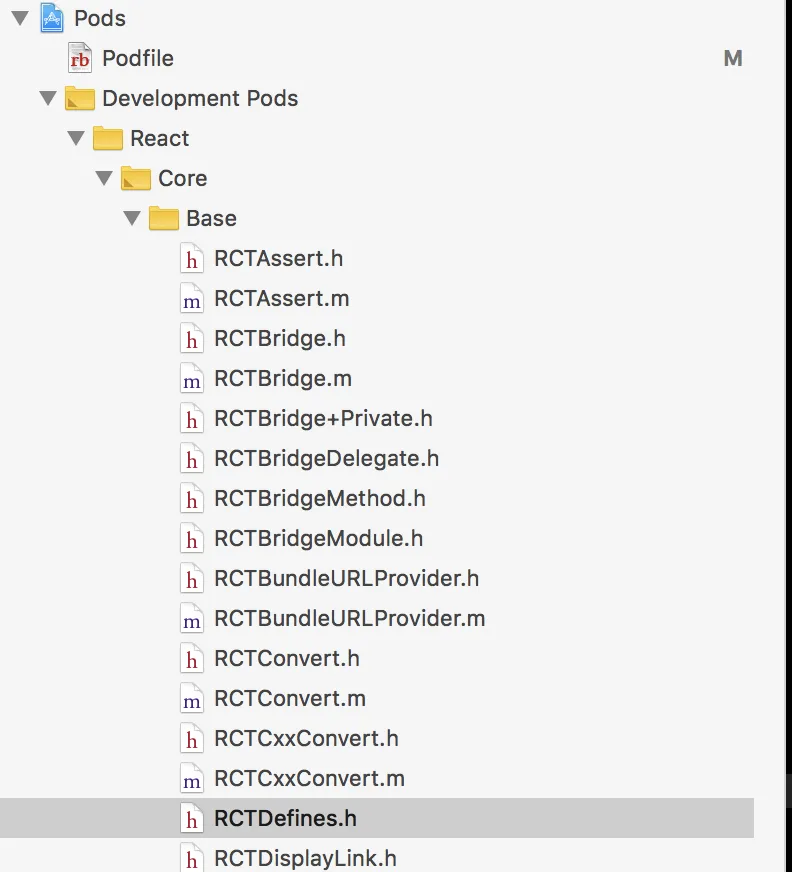This screenshot has width=792, height=872.
Task: Click the Development Pods folder icon
Action: (80, 98)
